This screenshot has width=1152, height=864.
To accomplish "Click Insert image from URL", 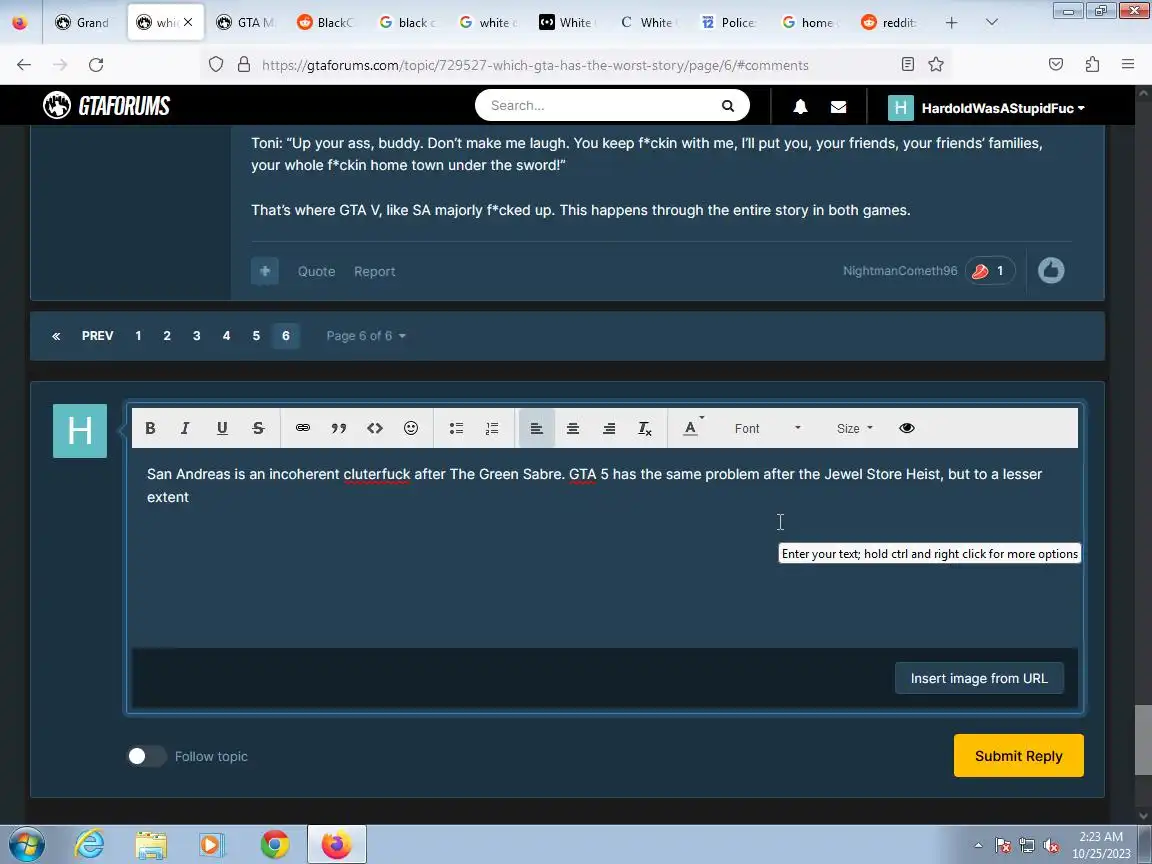I will pyautogui.click(x=979, y=678).
